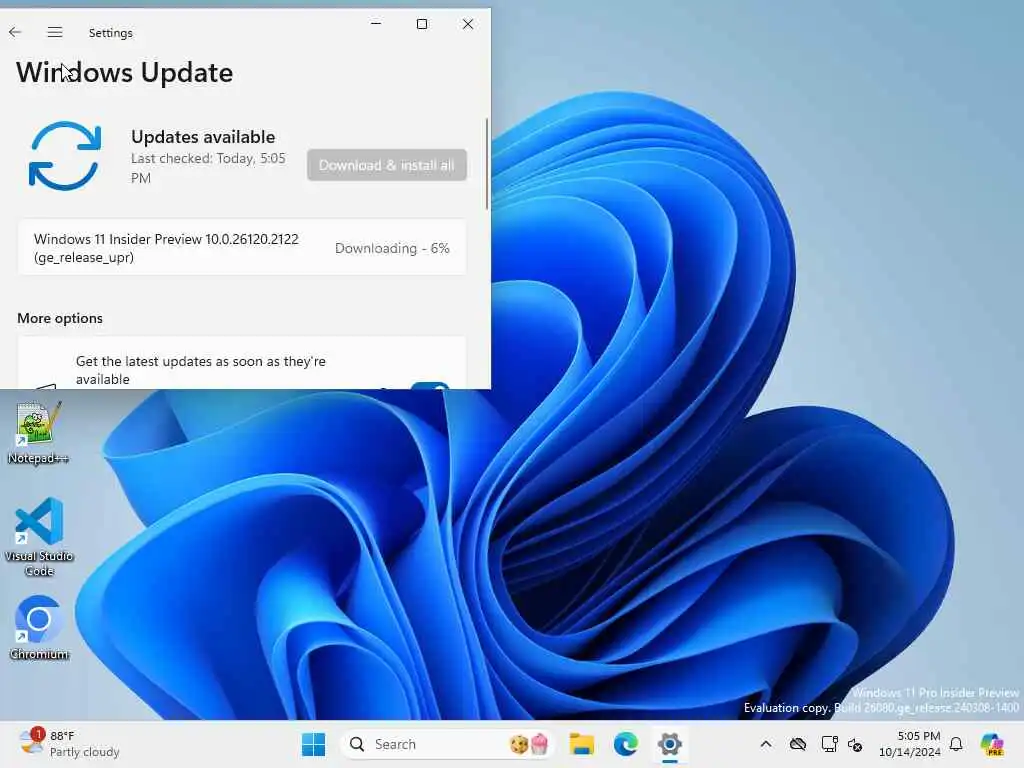Click Download & install all button
This screenshot has width=1024, height=768.
[387, 165]
